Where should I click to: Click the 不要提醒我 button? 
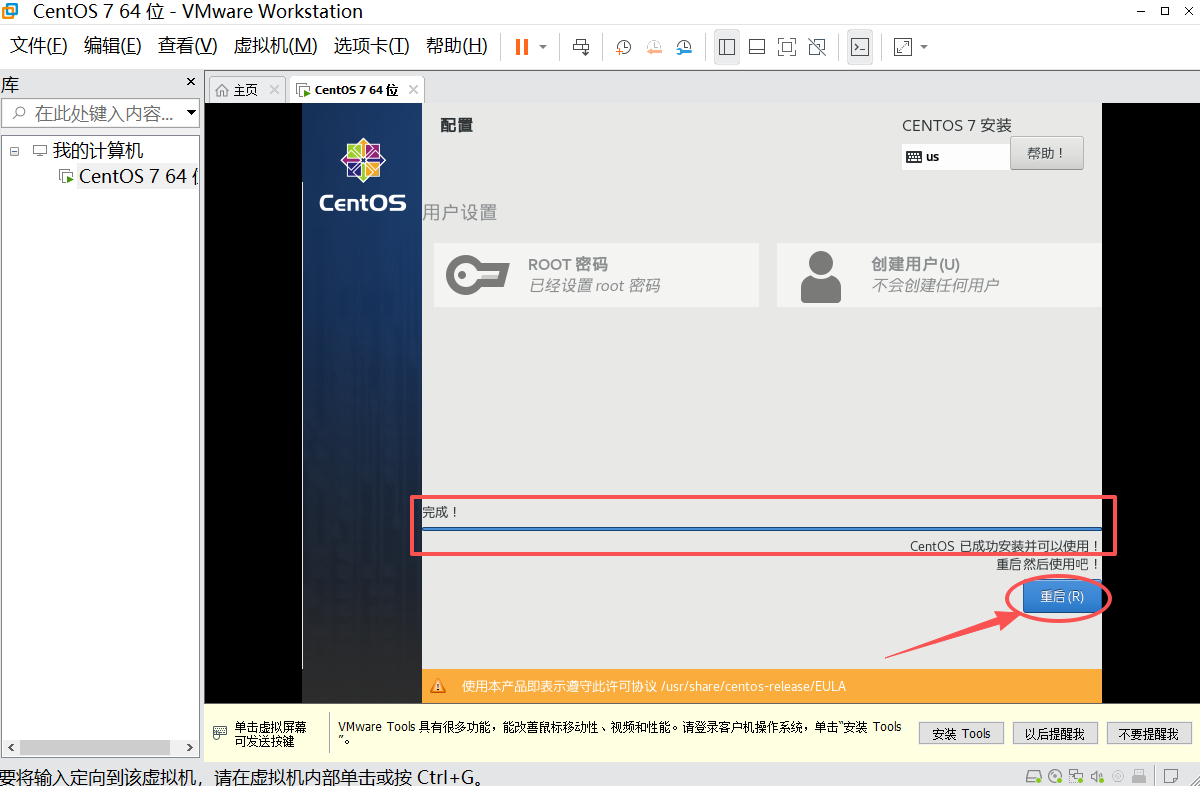pos(1149,733)
